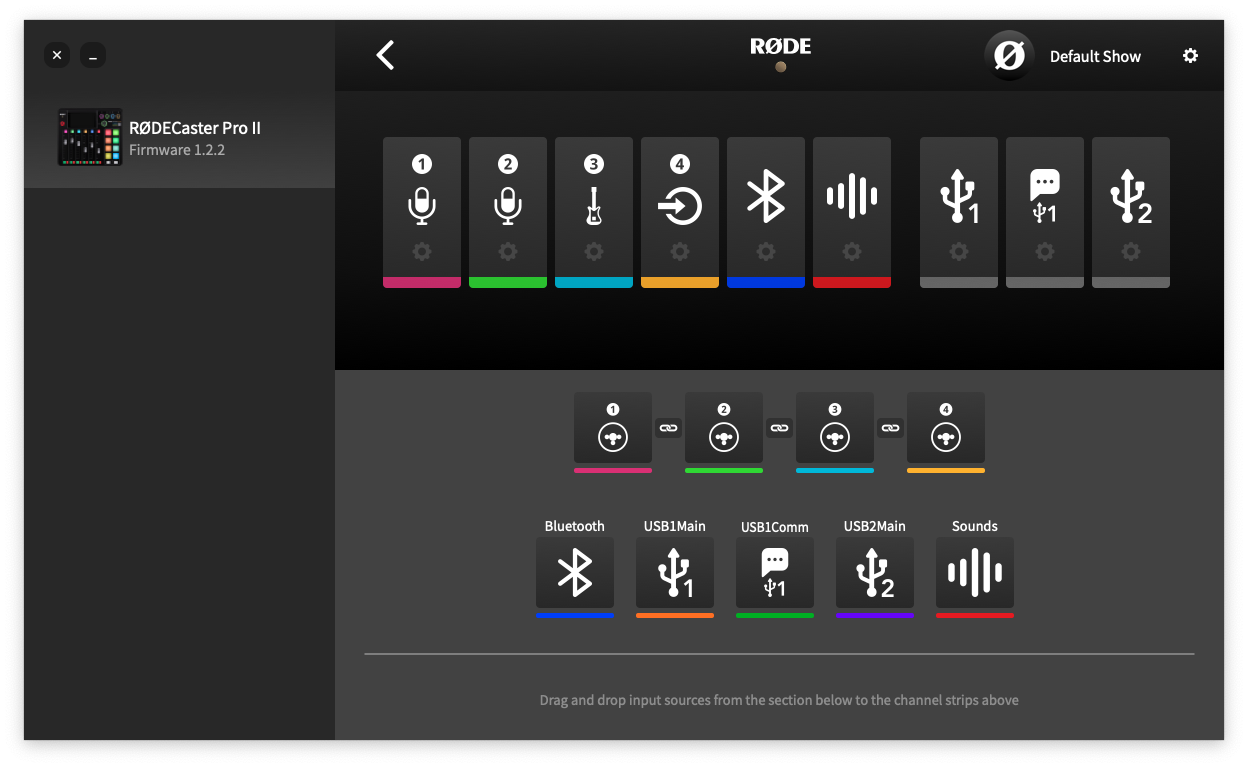
Task: Select channel strip 4 line input icon
Action: tap(680, 206)
